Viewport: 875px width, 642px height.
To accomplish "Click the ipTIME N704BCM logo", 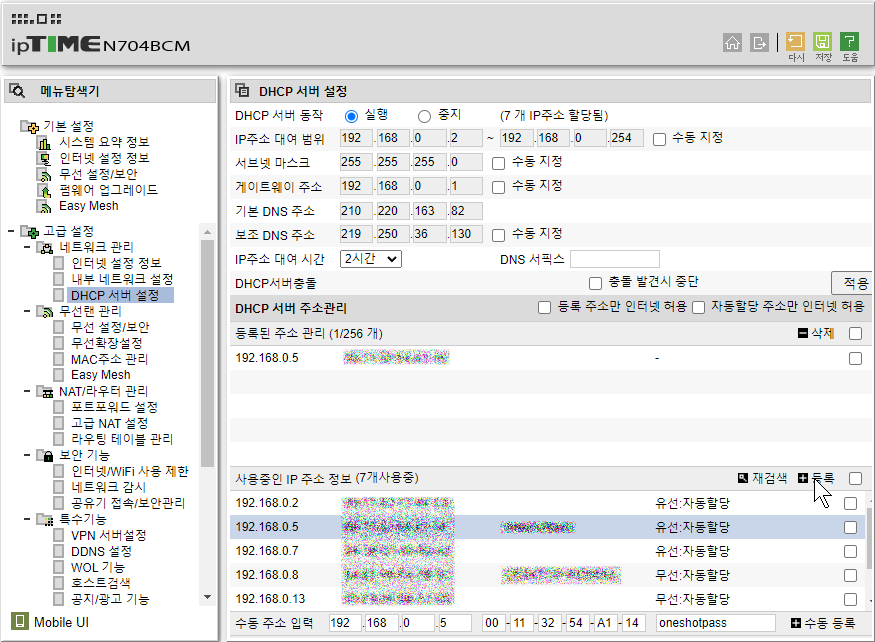I will (x=100, y=44).
